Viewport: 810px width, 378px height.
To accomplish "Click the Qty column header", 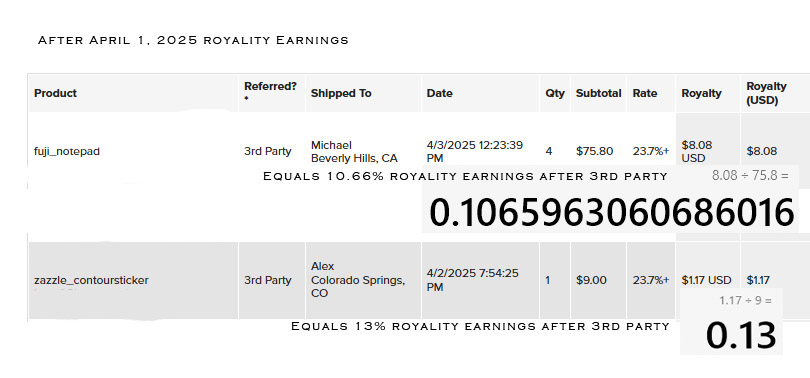I will [555, 93].
